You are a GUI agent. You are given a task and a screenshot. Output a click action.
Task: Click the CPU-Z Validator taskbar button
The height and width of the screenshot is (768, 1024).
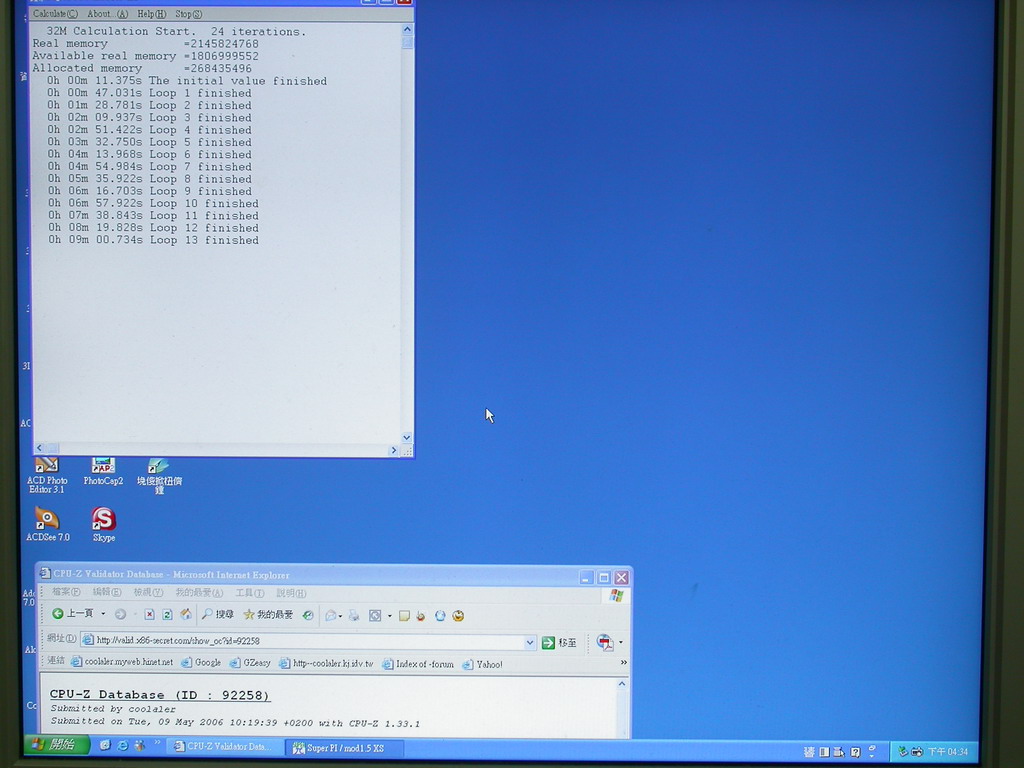click(223, 746)
